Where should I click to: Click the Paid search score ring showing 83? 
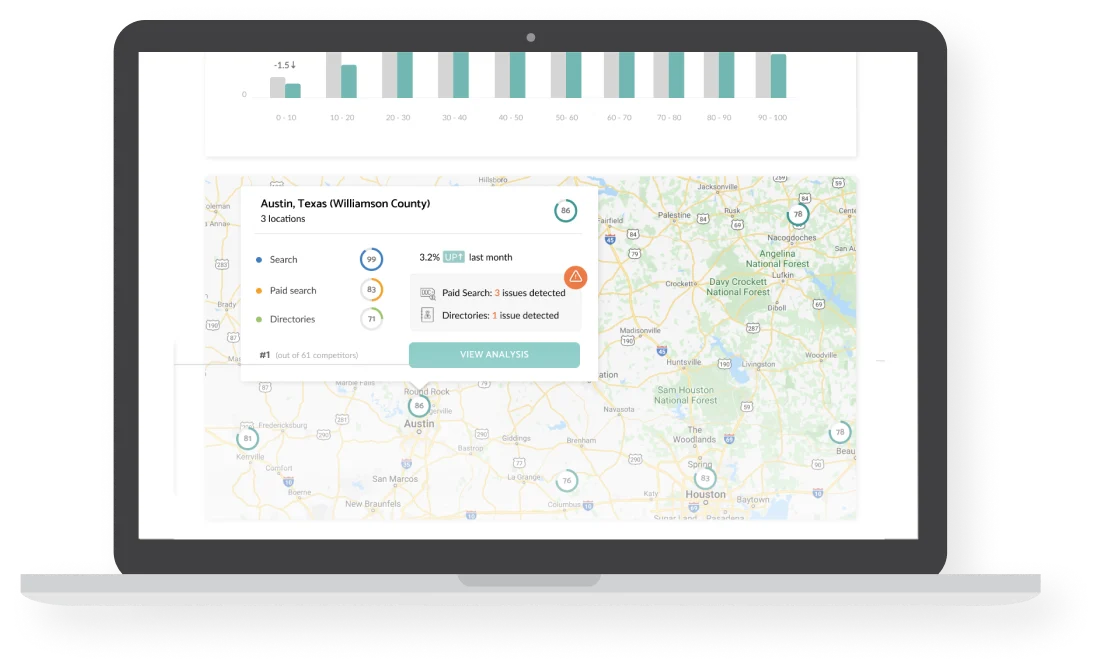point(371,290)
